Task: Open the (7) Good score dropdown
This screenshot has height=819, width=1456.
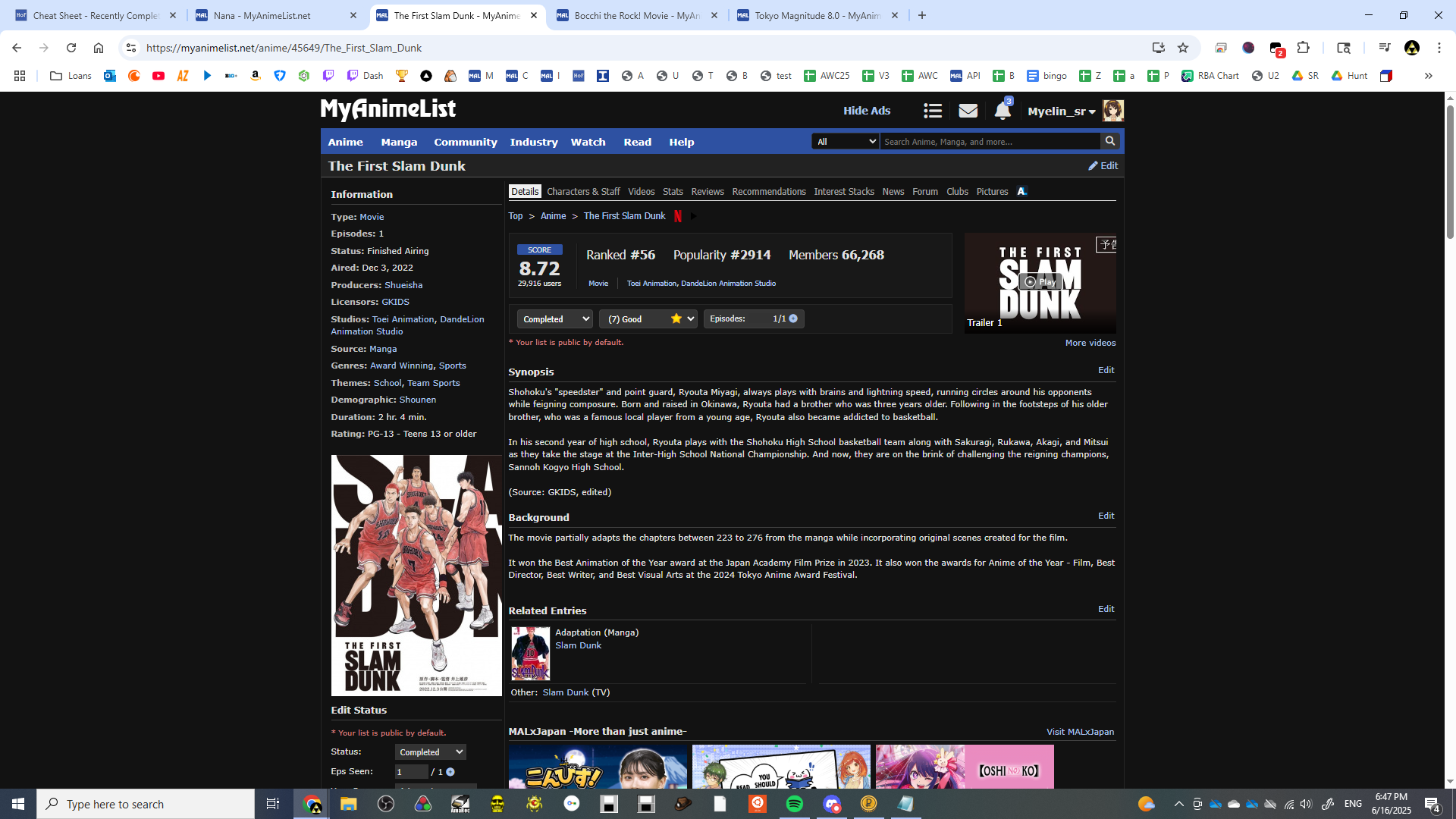Action: click(x=648, y=319)
